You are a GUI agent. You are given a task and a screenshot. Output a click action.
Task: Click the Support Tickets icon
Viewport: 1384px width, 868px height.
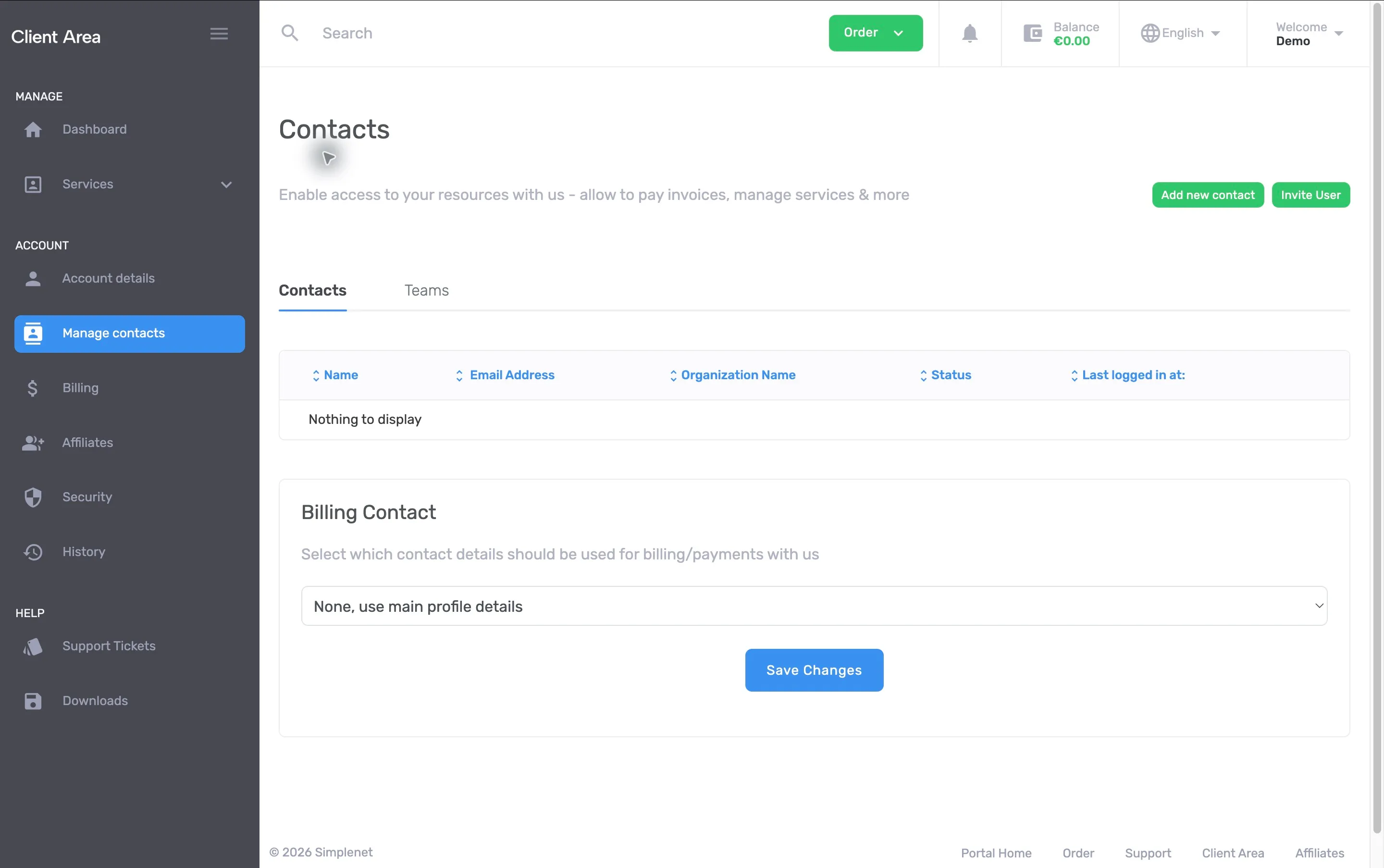pyautogui.click(x=33, y=646)
